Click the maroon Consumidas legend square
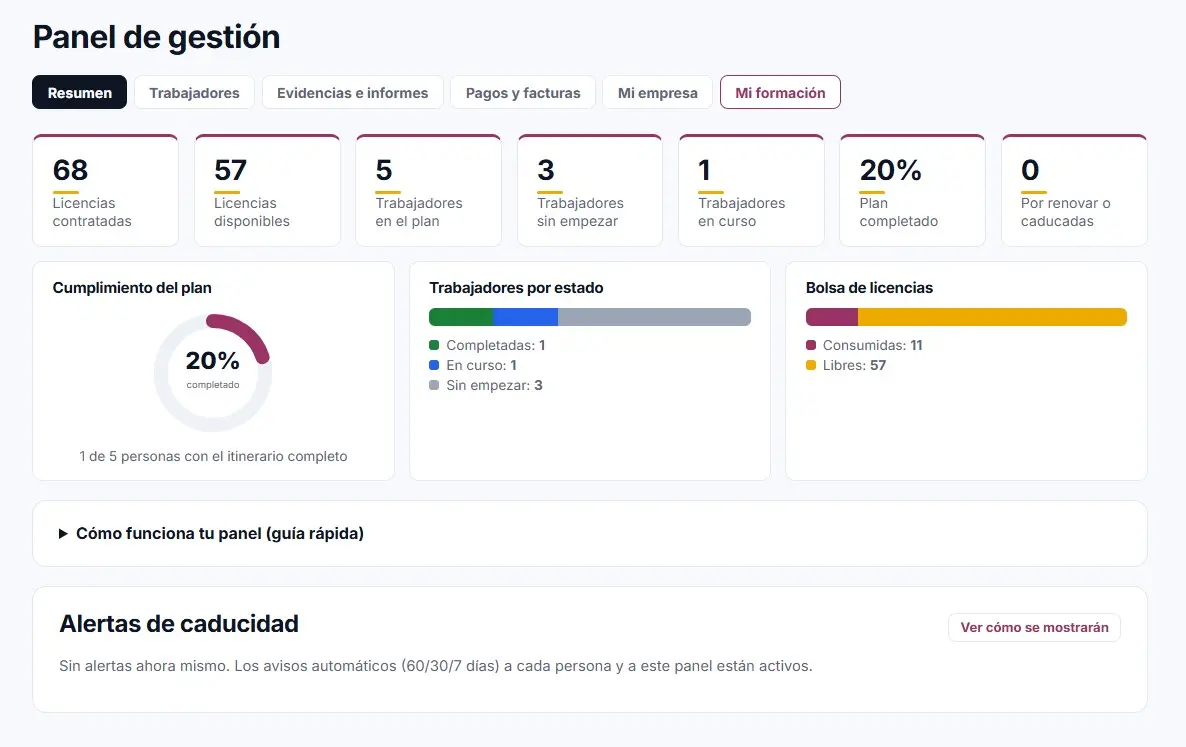 coord(811,345)
